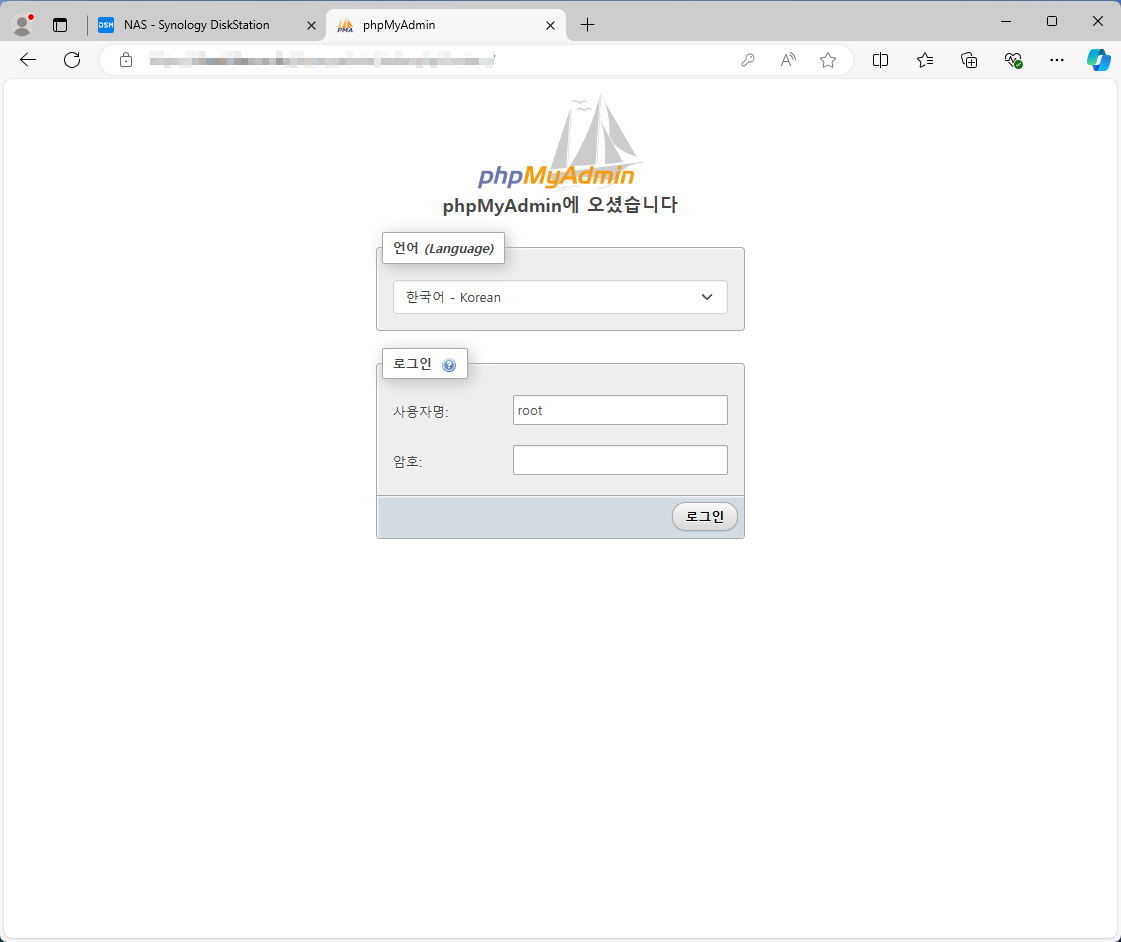
Task: Click the '암호:' label
Action: pyautogui.click(x=408, y=462)
